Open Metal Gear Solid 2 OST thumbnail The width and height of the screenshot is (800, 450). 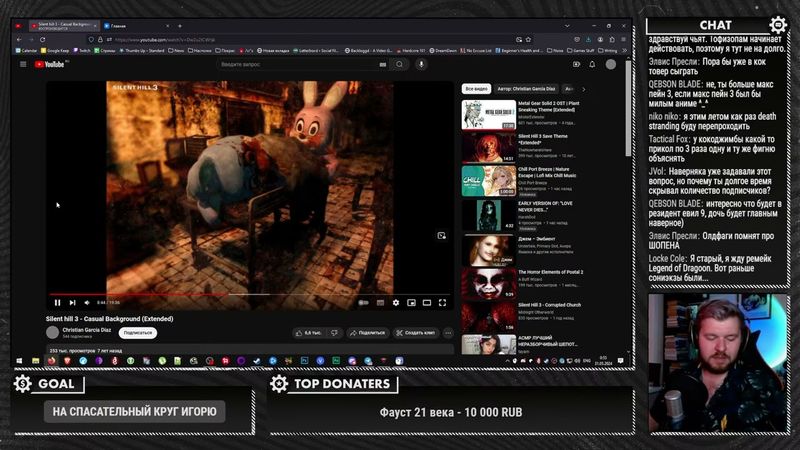(489, 115)
